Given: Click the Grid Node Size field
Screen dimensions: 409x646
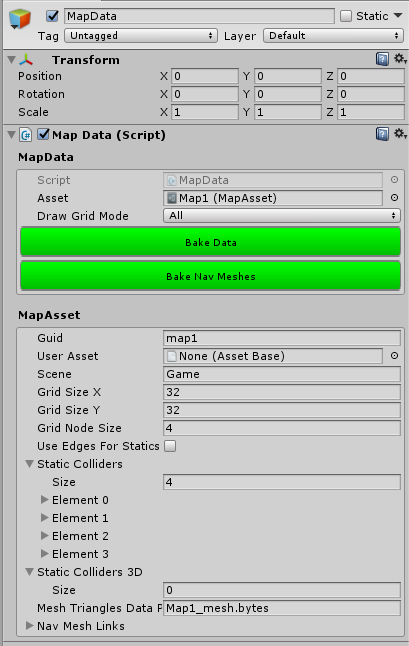Looking at the screenshot, I should point(282,428).
